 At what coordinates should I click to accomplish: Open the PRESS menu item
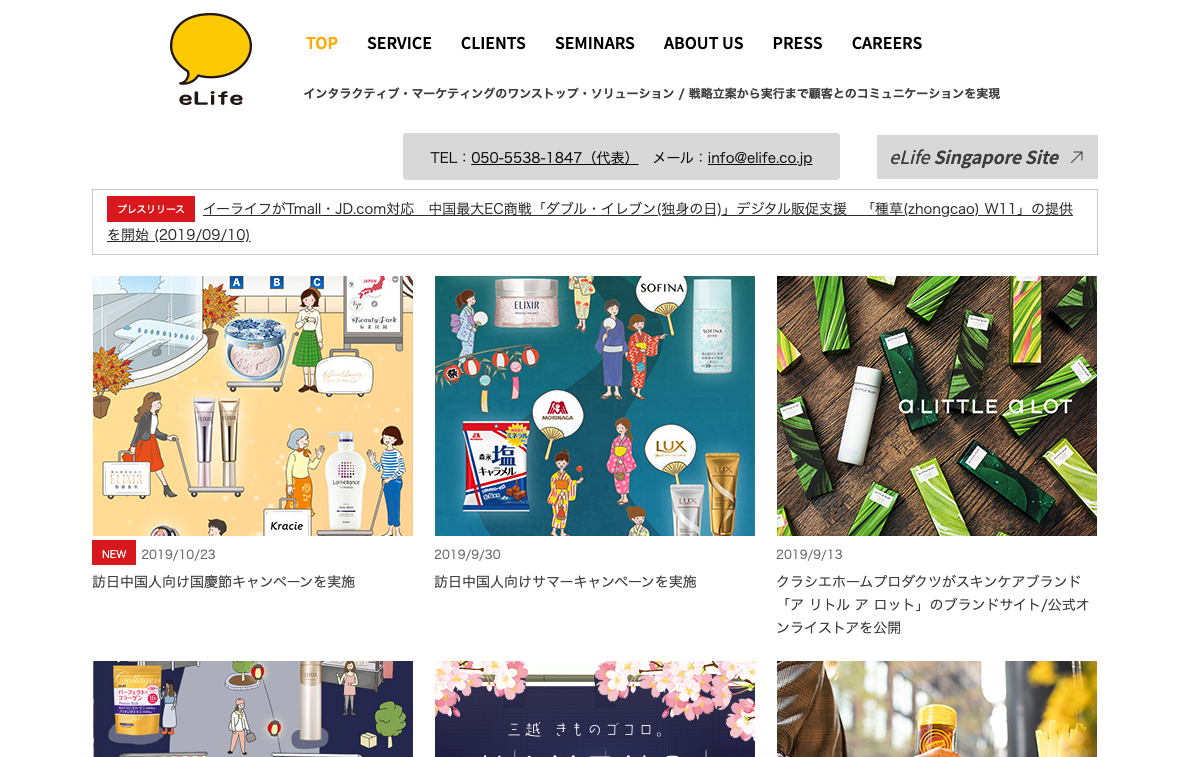(797, 43)
